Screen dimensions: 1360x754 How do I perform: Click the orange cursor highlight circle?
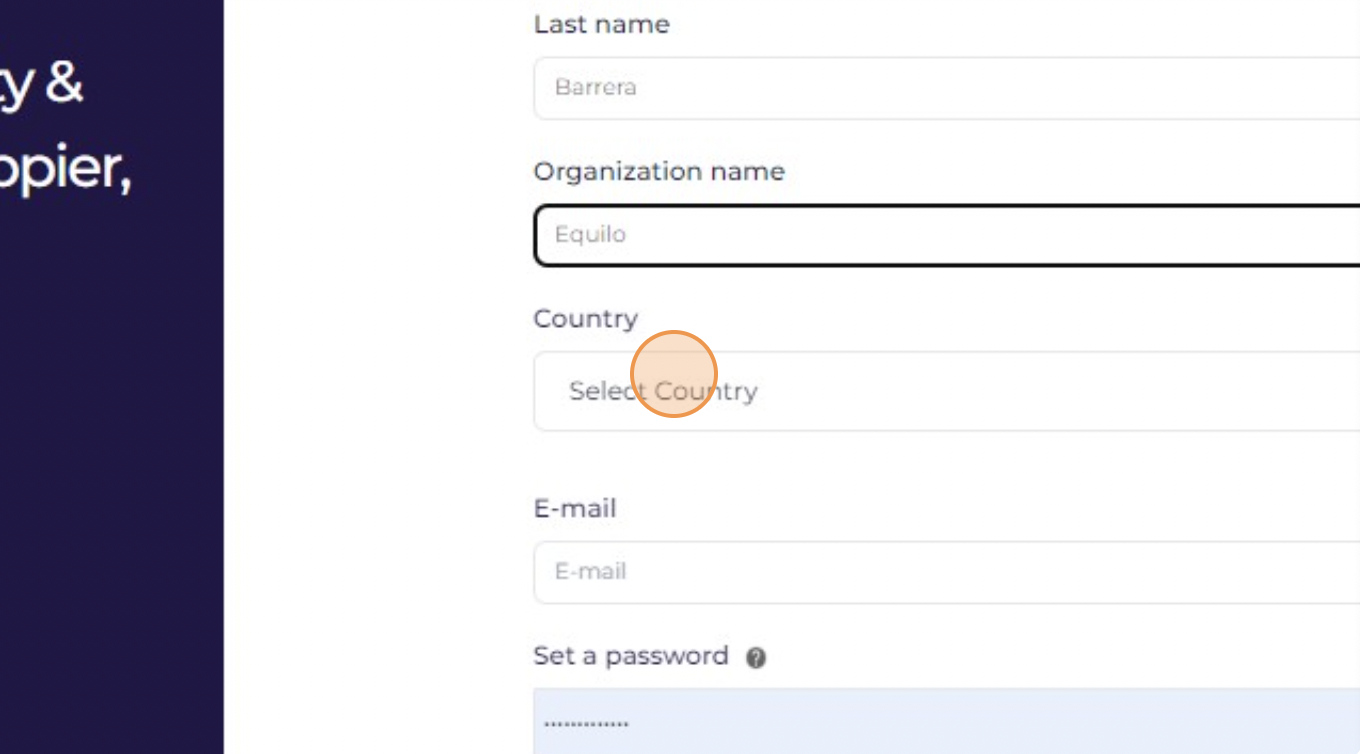tap(674, 374)
